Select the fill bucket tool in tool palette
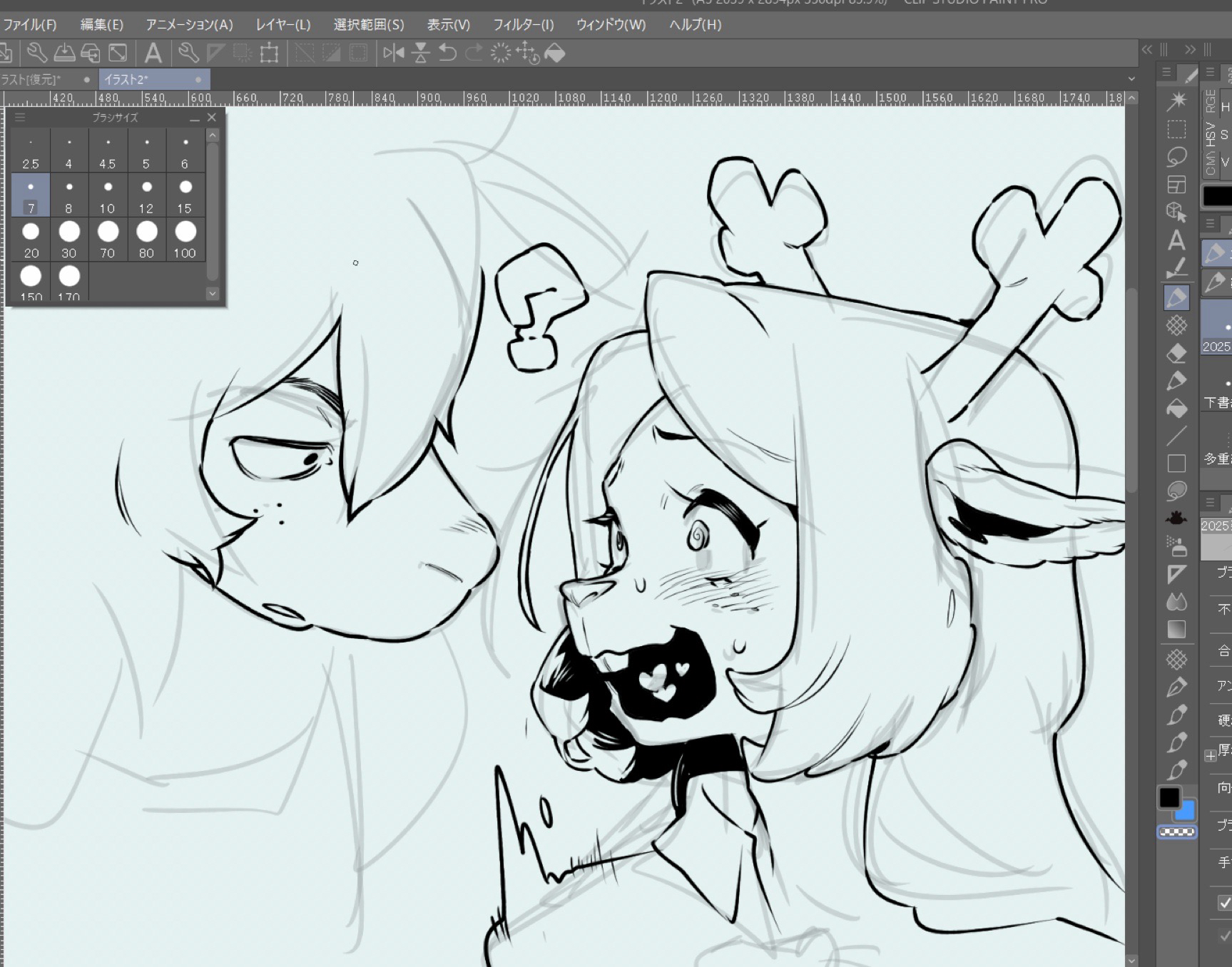The height and width of the screenshot is (967, 1232). (1176, 409)
